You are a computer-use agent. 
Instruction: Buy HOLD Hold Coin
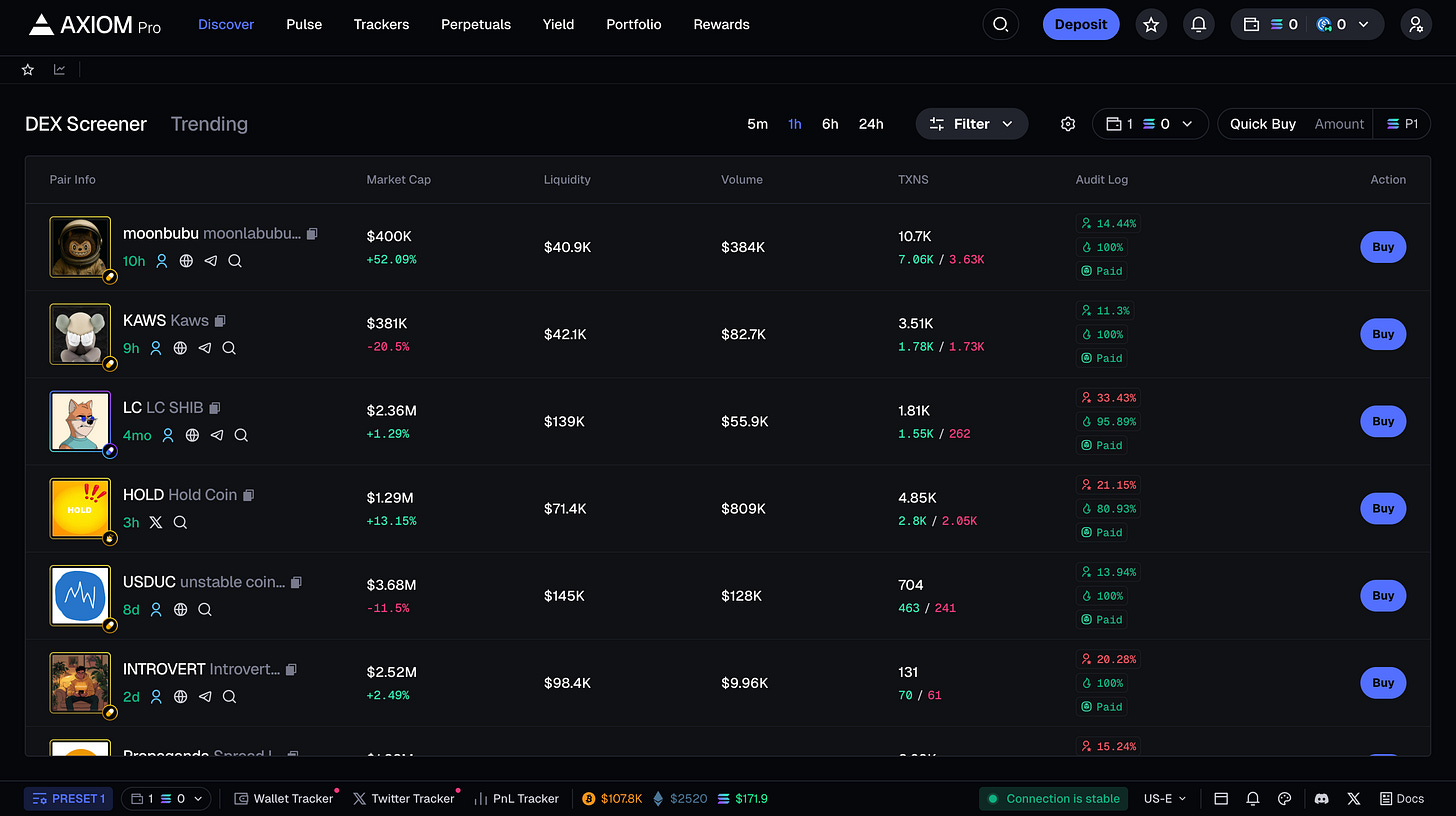pos(1383,508)
